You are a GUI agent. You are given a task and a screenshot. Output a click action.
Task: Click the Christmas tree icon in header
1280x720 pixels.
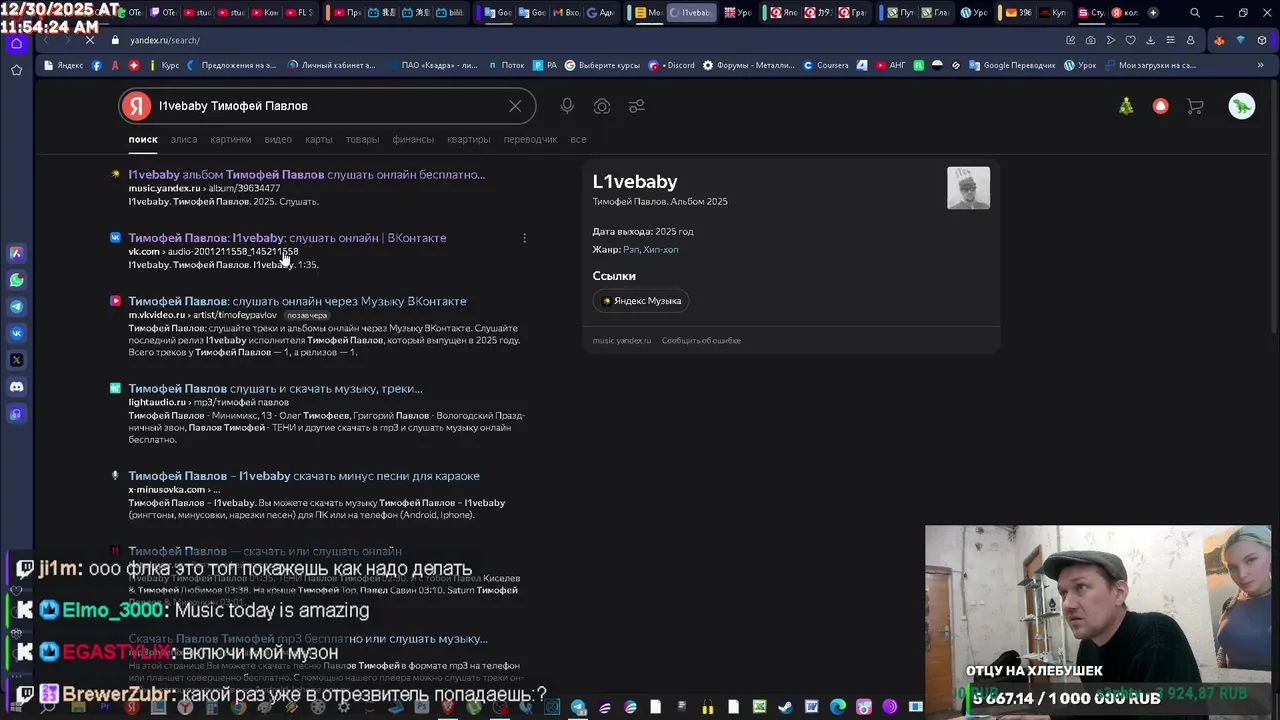pos(1126,106)
